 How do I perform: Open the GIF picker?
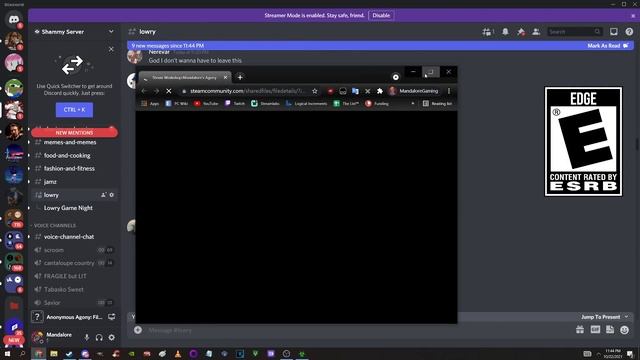coord(595,330)
